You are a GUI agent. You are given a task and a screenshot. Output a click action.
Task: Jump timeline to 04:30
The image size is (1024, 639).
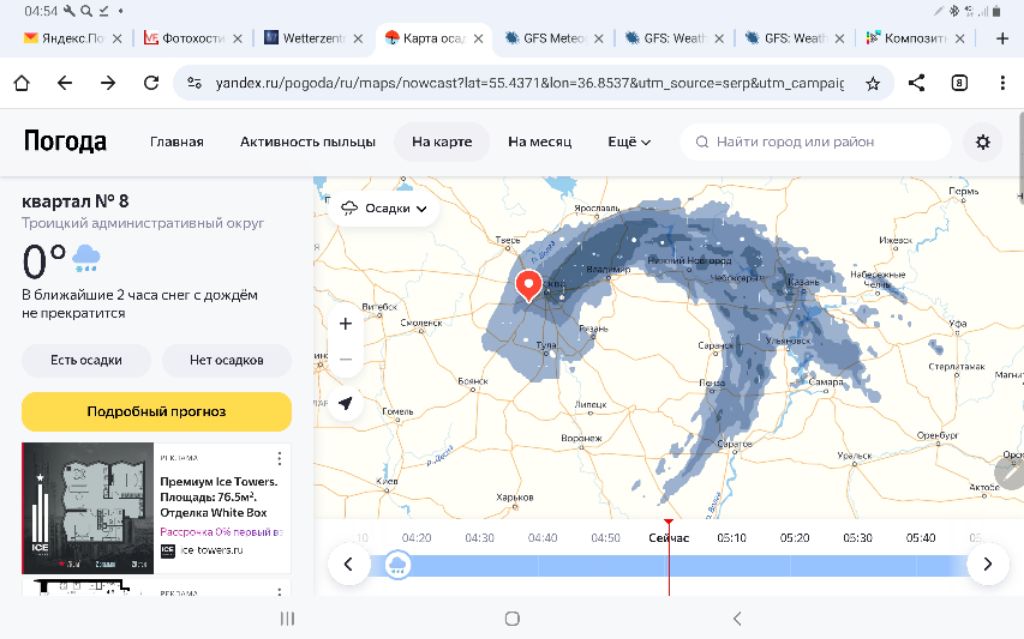pyautogui.click(x=479, y=538)
